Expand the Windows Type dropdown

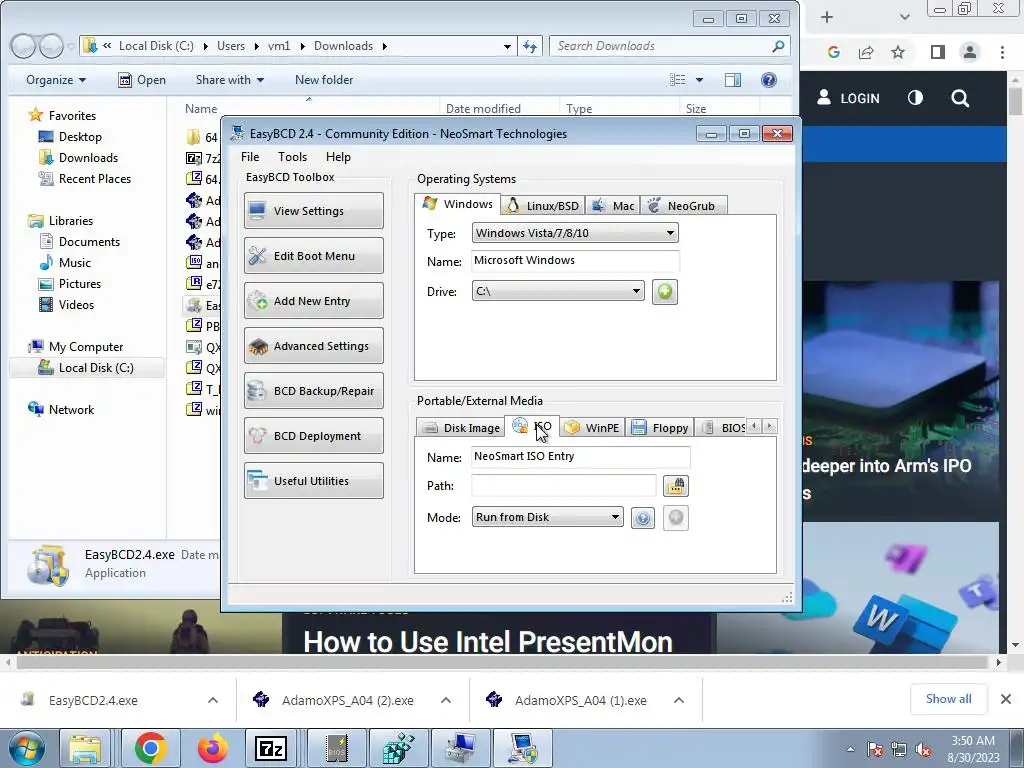tap(575, 233)
